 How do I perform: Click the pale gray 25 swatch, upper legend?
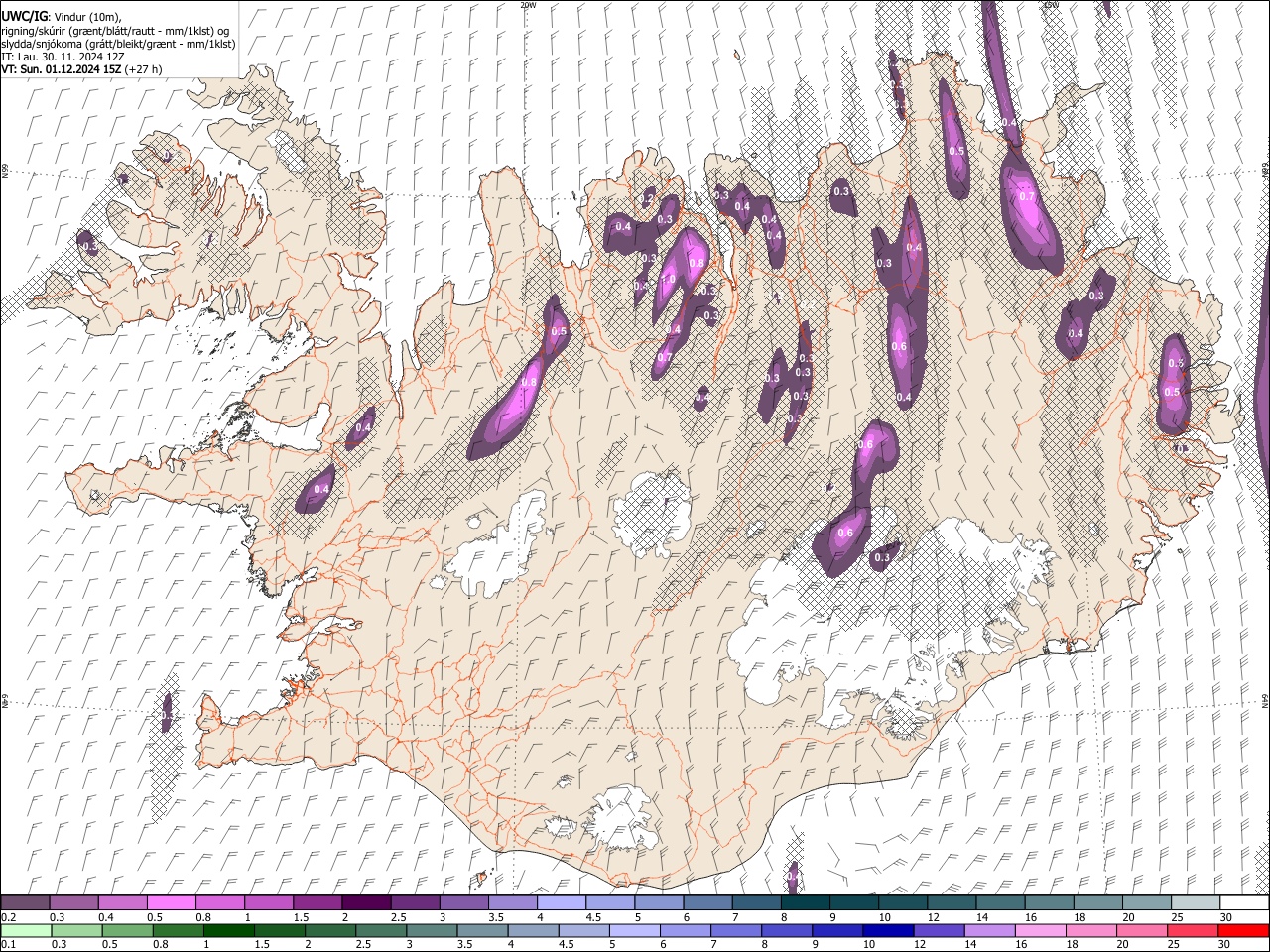[1195, 903]
